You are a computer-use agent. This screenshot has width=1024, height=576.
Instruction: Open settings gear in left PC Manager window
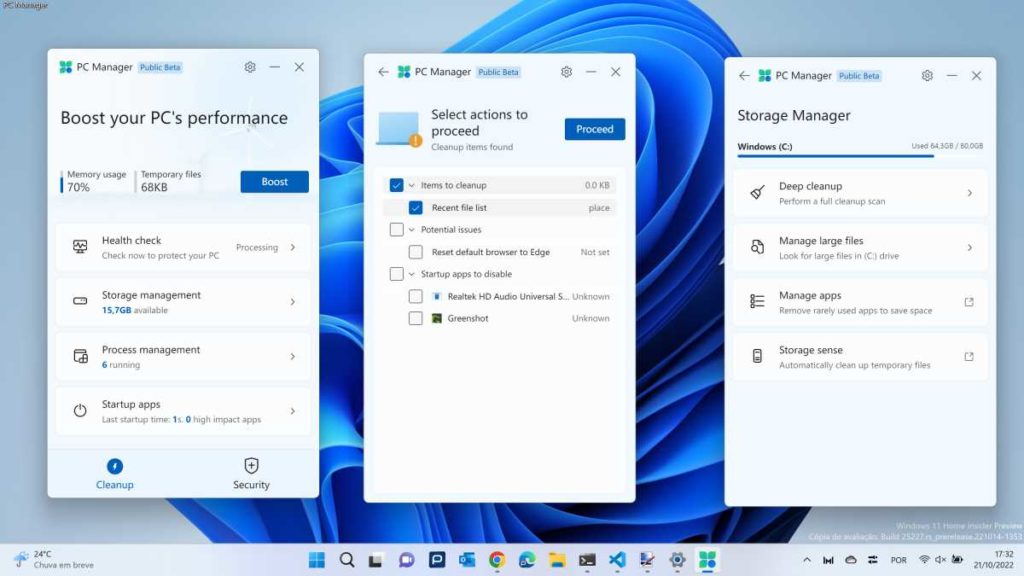click(x=249, y=67)
